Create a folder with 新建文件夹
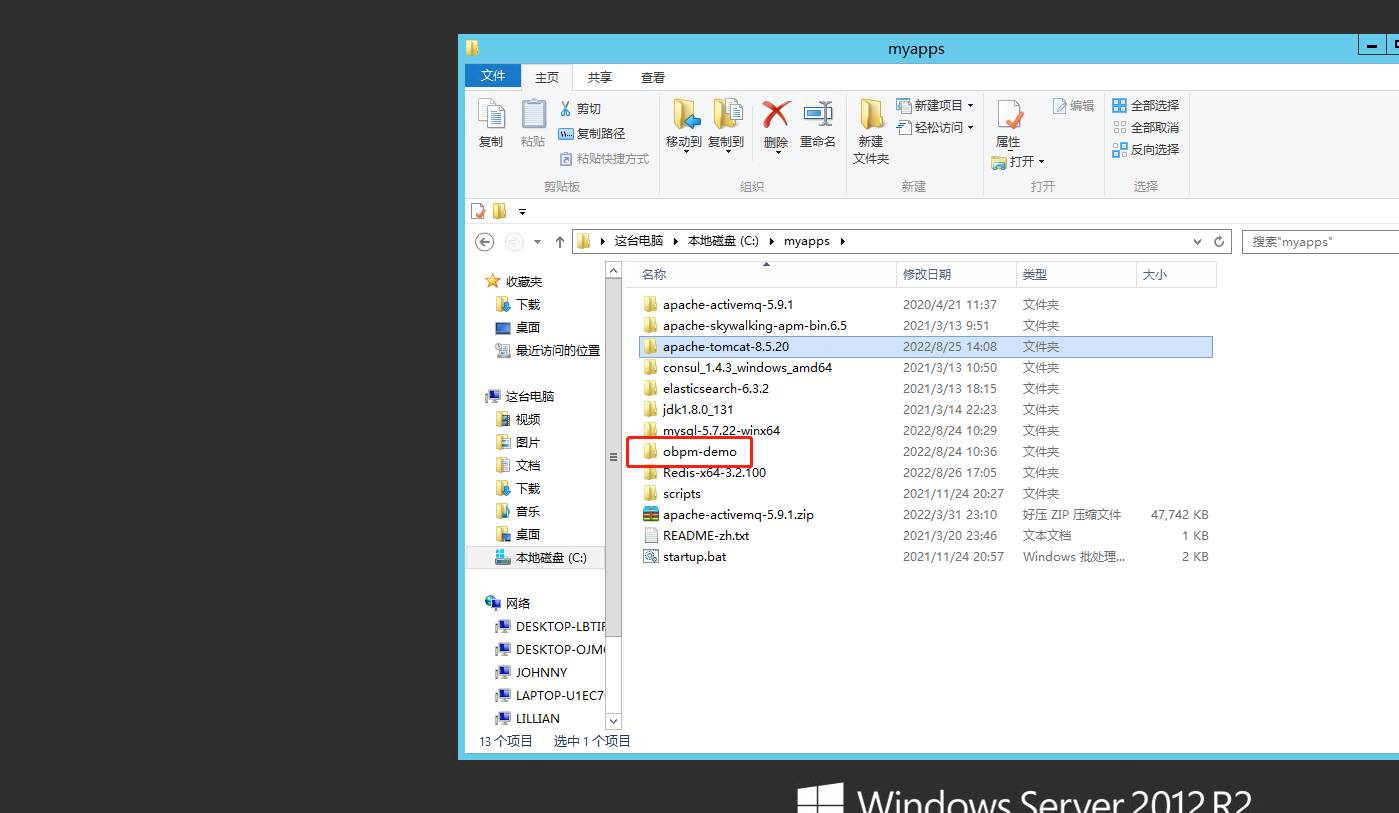This screenshot has width=1399, height=813. [871, 131]
